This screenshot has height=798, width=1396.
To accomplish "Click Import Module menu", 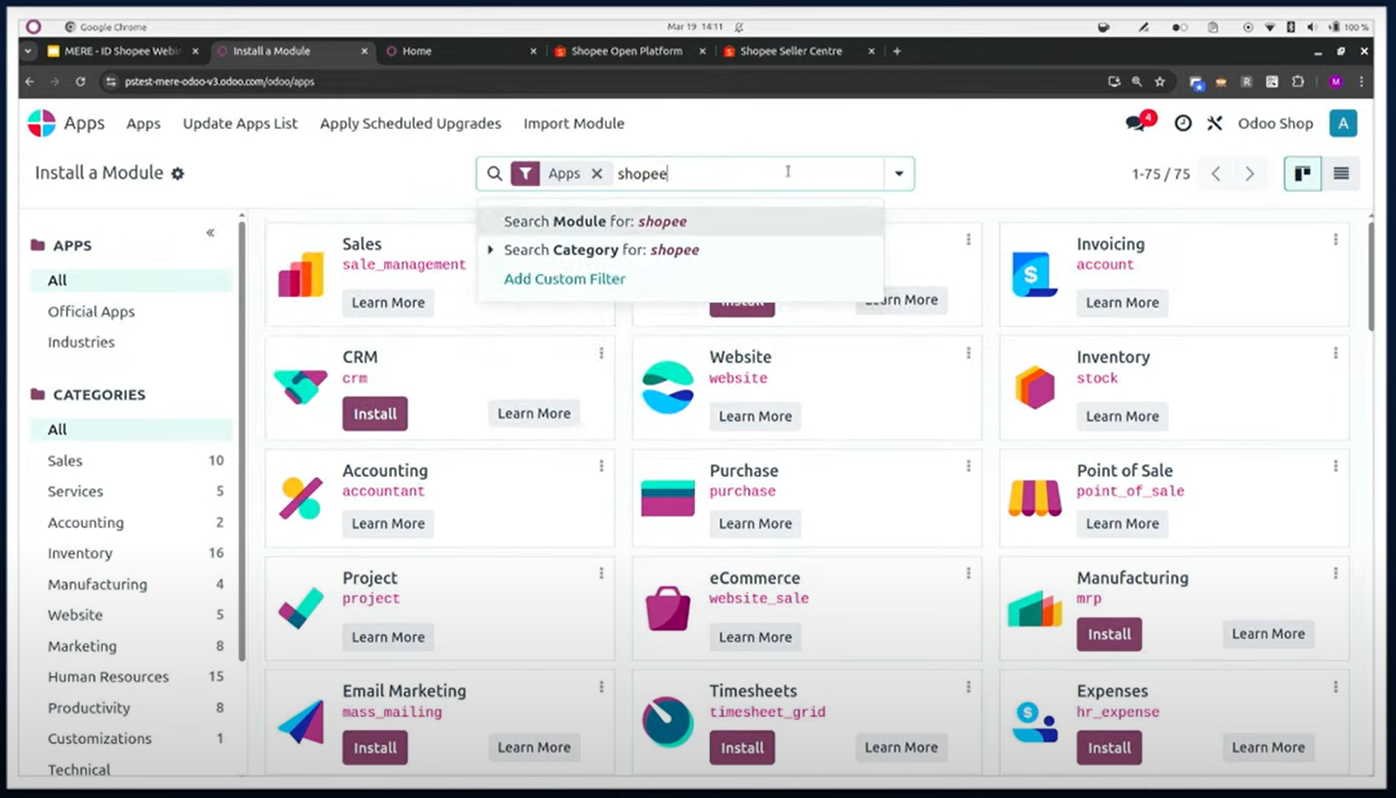I will [x=574, y=123].
